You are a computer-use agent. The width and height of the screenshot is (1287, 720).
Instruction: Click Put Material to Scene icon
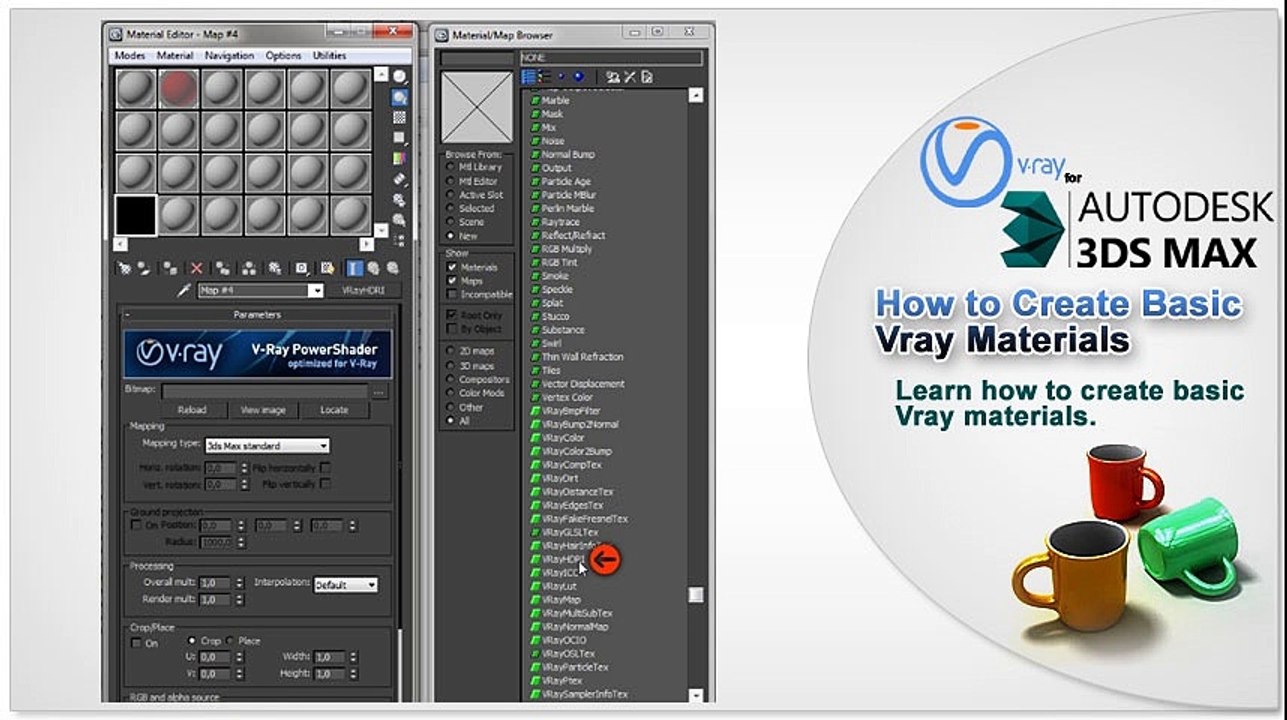[144, 268]
